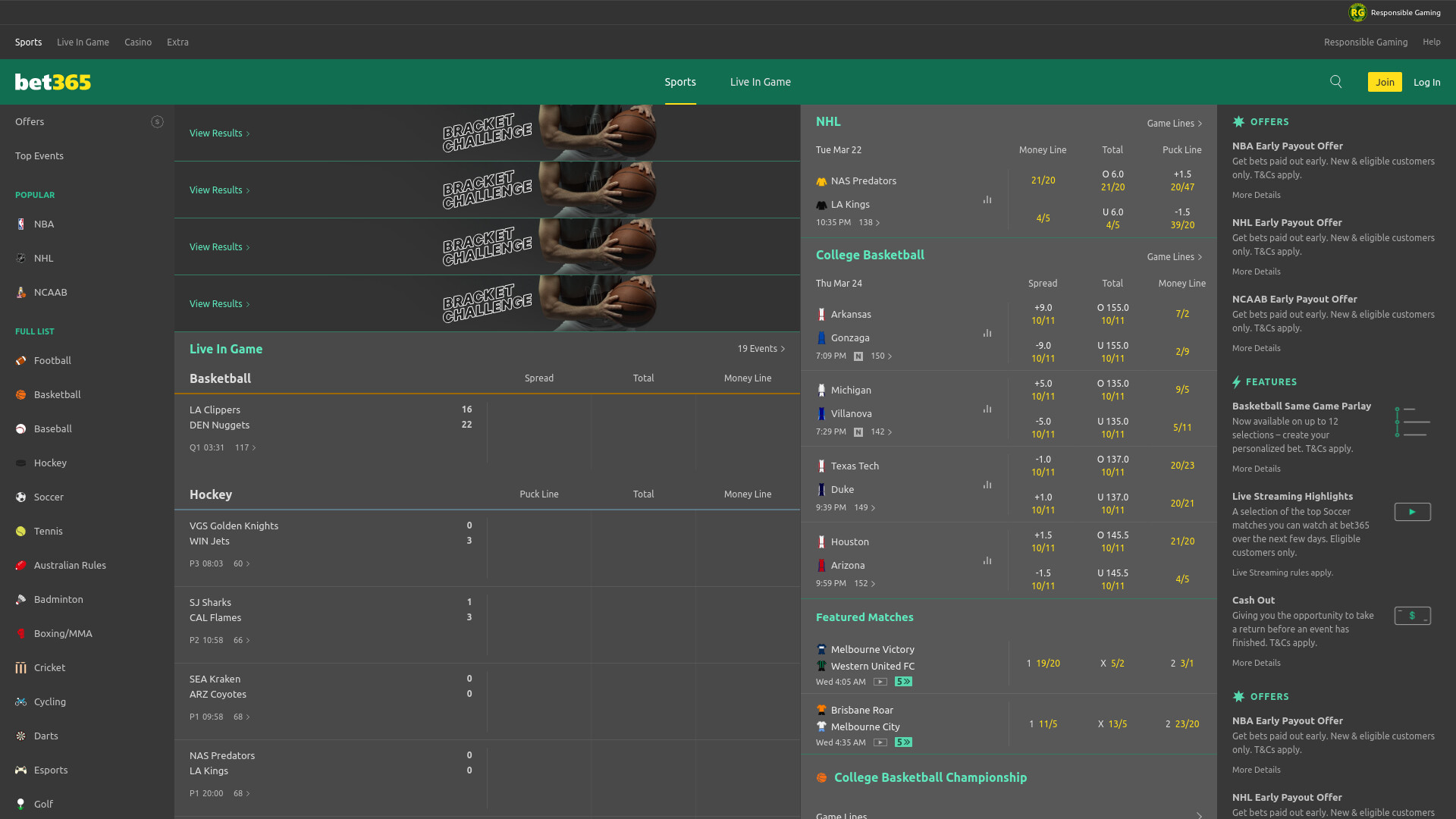Image resolution: width=1456 pixels, height=819 pixels.
Task: Click Log In
Action: click(x=1427, y=82)
